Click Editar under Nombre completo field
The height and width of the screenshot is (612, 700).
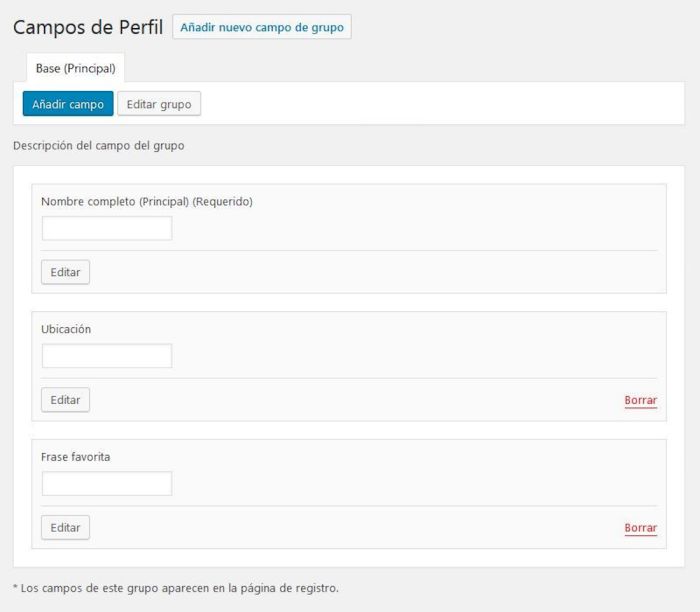point(65,272)
